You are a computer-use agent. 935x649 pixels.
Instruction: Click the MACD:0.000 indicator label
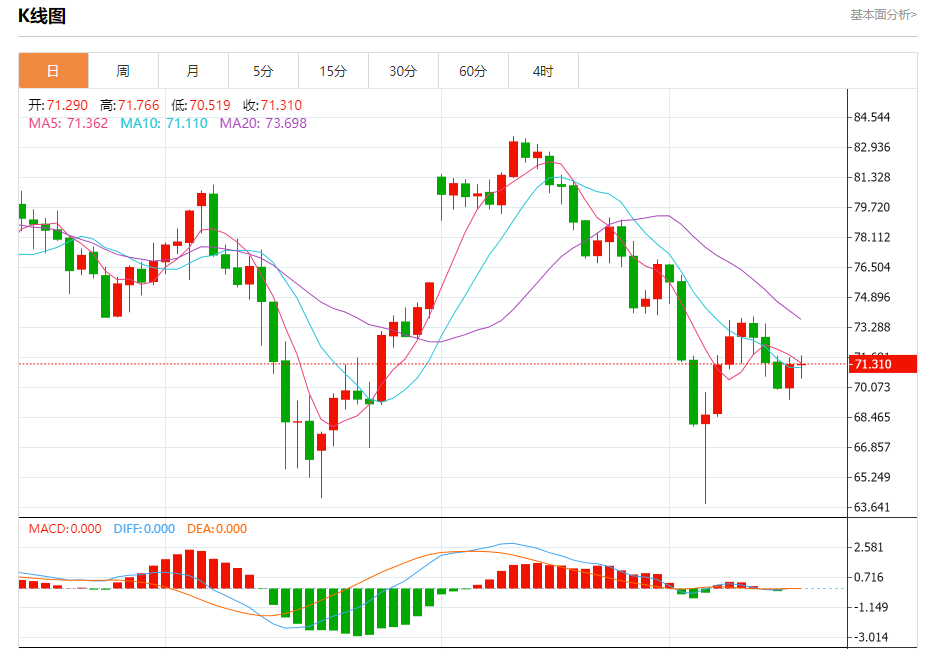(x=65, y=529)
